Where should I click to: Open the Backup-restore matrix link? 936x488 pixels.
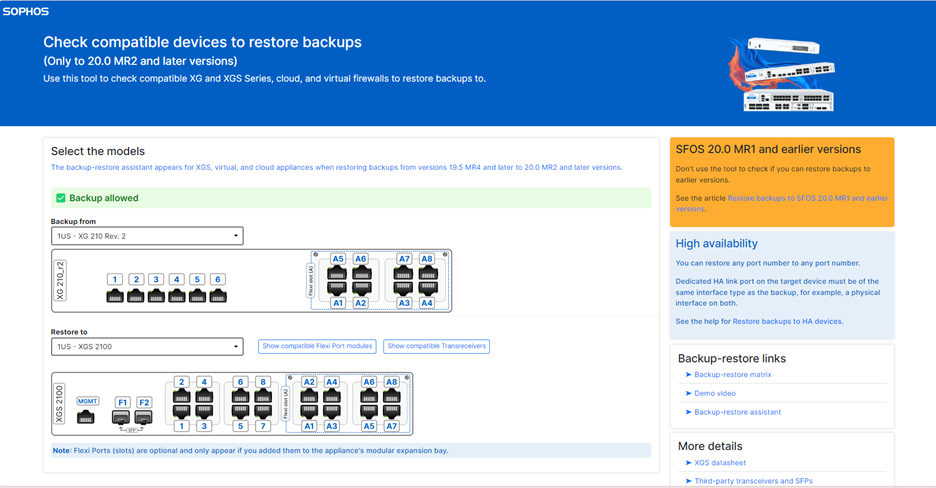coord(732,375)
